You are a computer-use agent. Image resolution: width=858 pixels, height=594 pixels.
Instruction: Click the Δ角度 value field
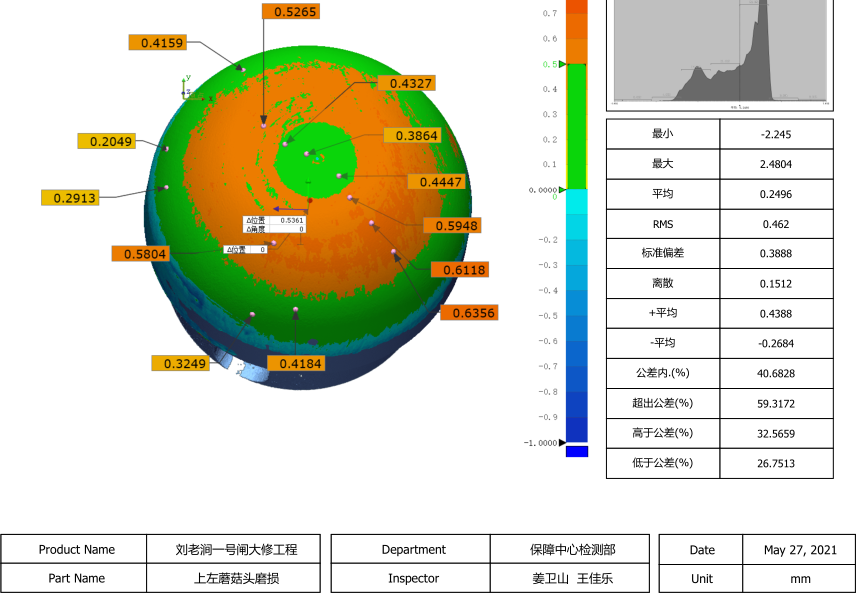tap(290, 229)
